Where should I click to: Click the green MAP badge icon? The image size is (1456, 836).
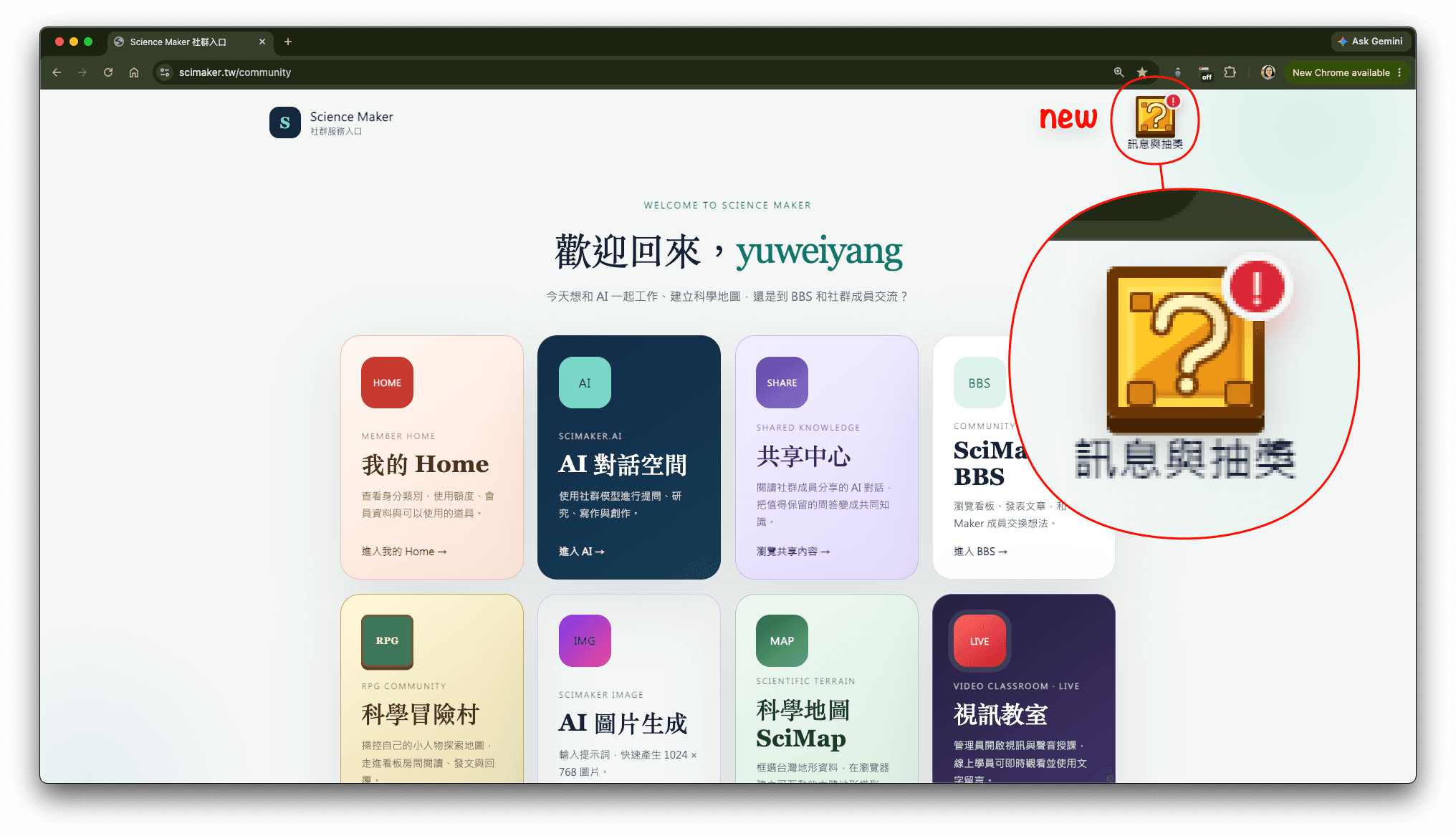click(782, 640)
